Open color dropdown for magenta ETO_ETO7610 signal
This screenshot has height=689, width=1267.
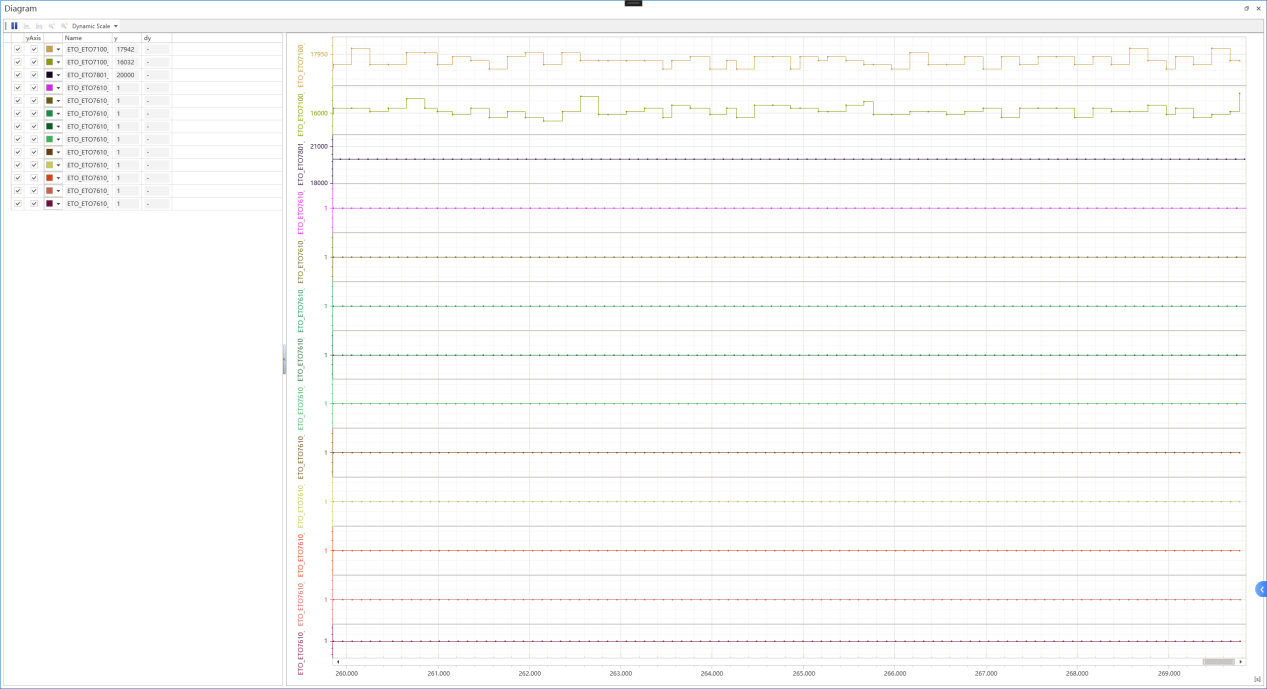click(58, 88)
